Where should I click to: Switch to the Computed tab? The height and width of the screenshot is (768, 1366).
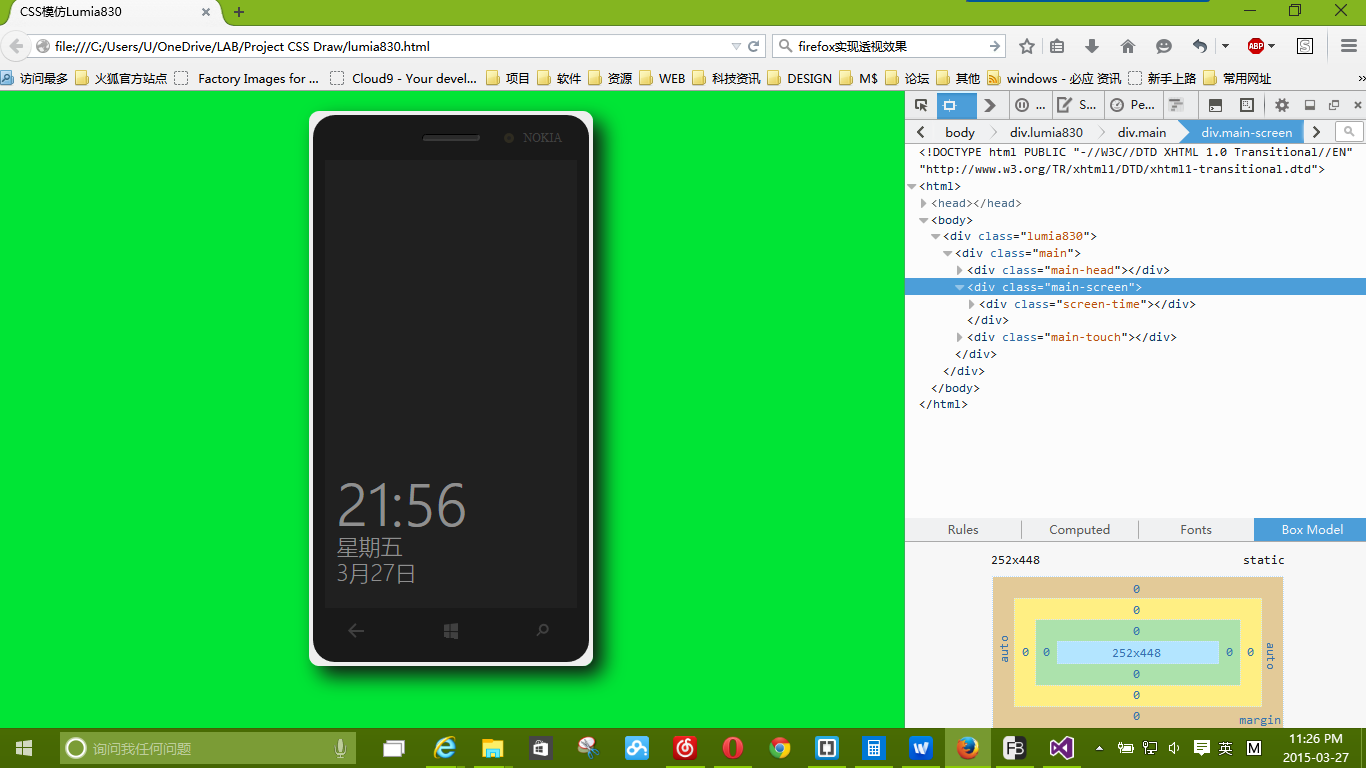pyautogui.click(x=1079, y=530)
